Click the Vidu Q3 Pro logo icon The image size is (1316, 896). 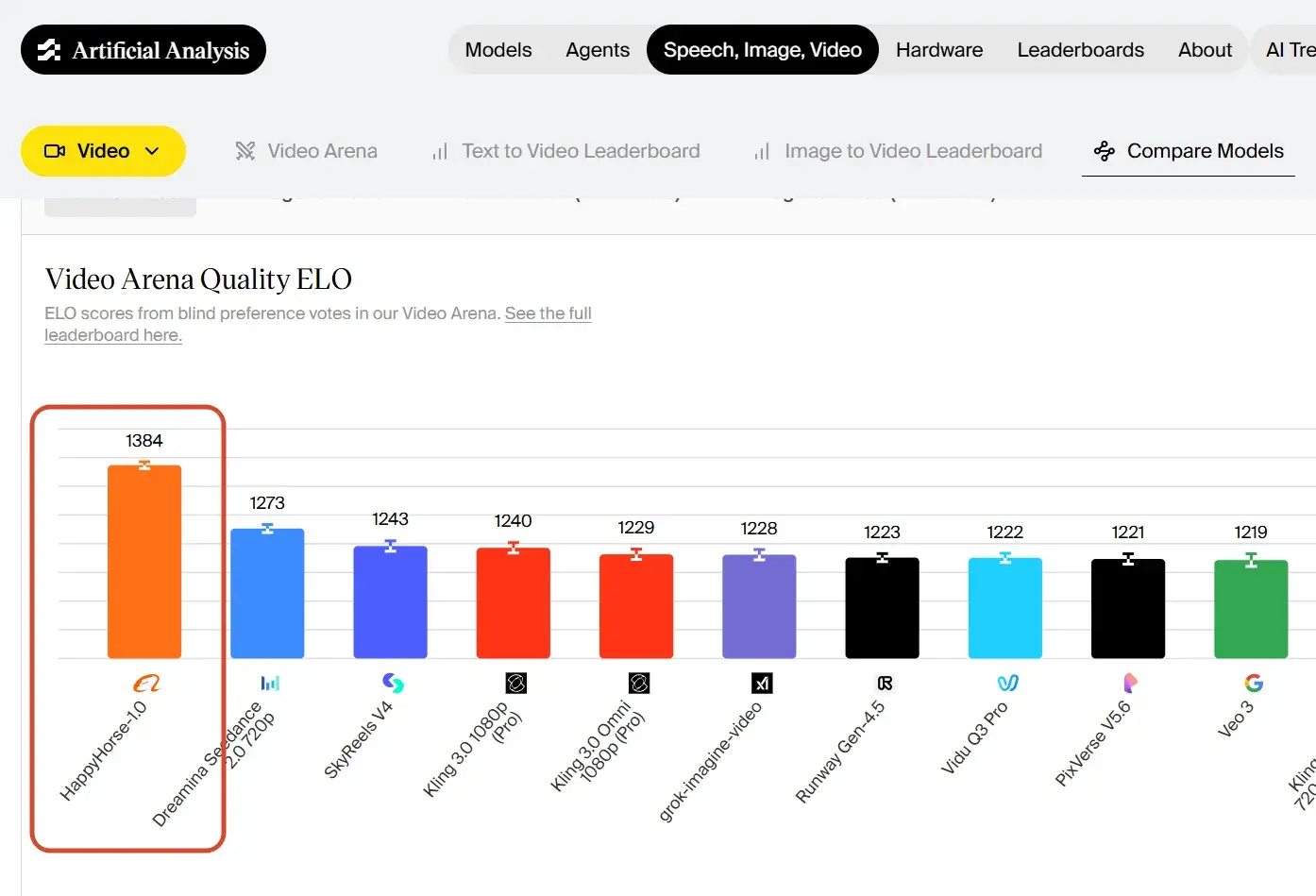1007,683
